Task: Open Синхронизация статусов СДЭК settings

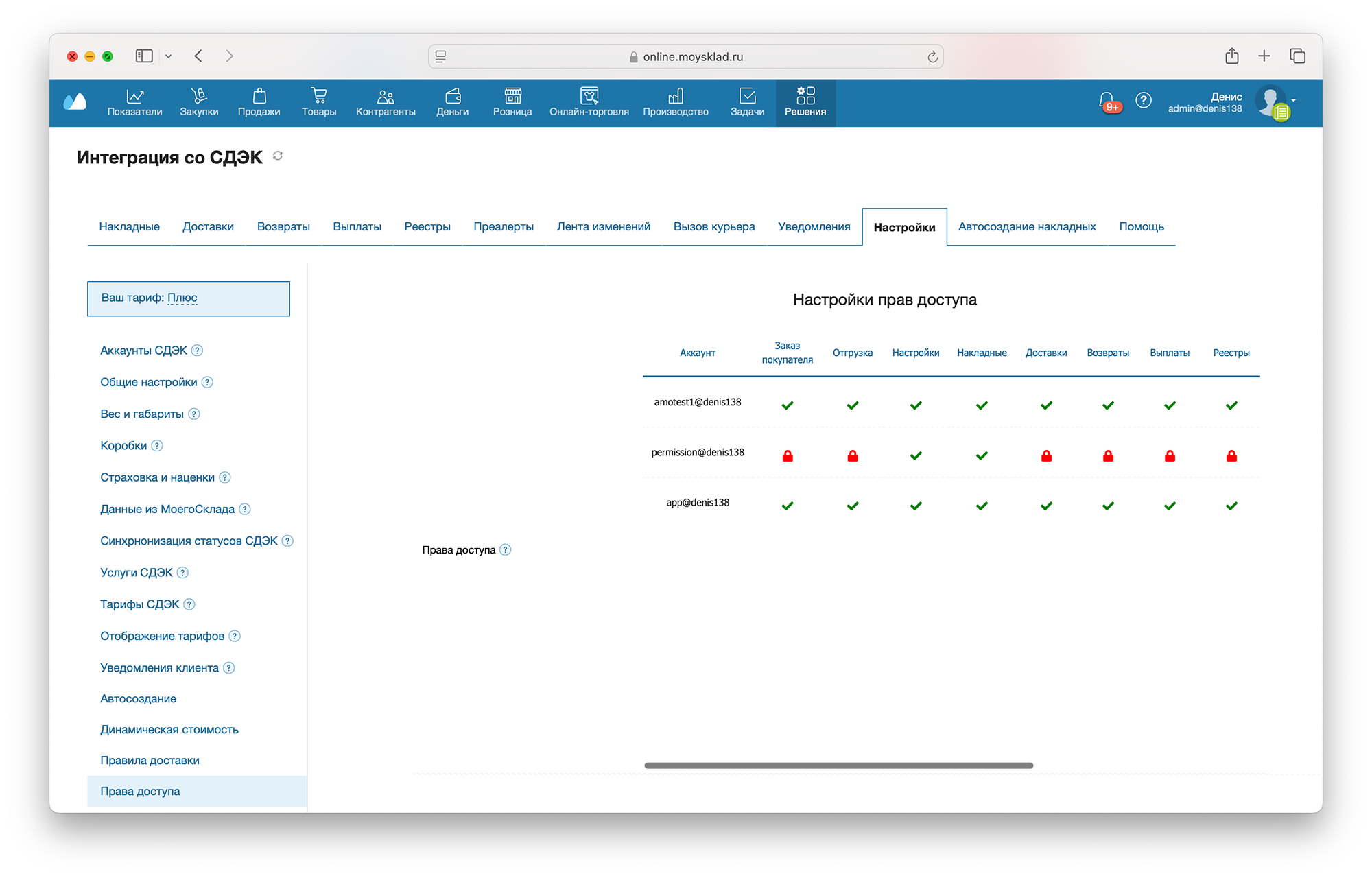Action: [x=189, y=541]
